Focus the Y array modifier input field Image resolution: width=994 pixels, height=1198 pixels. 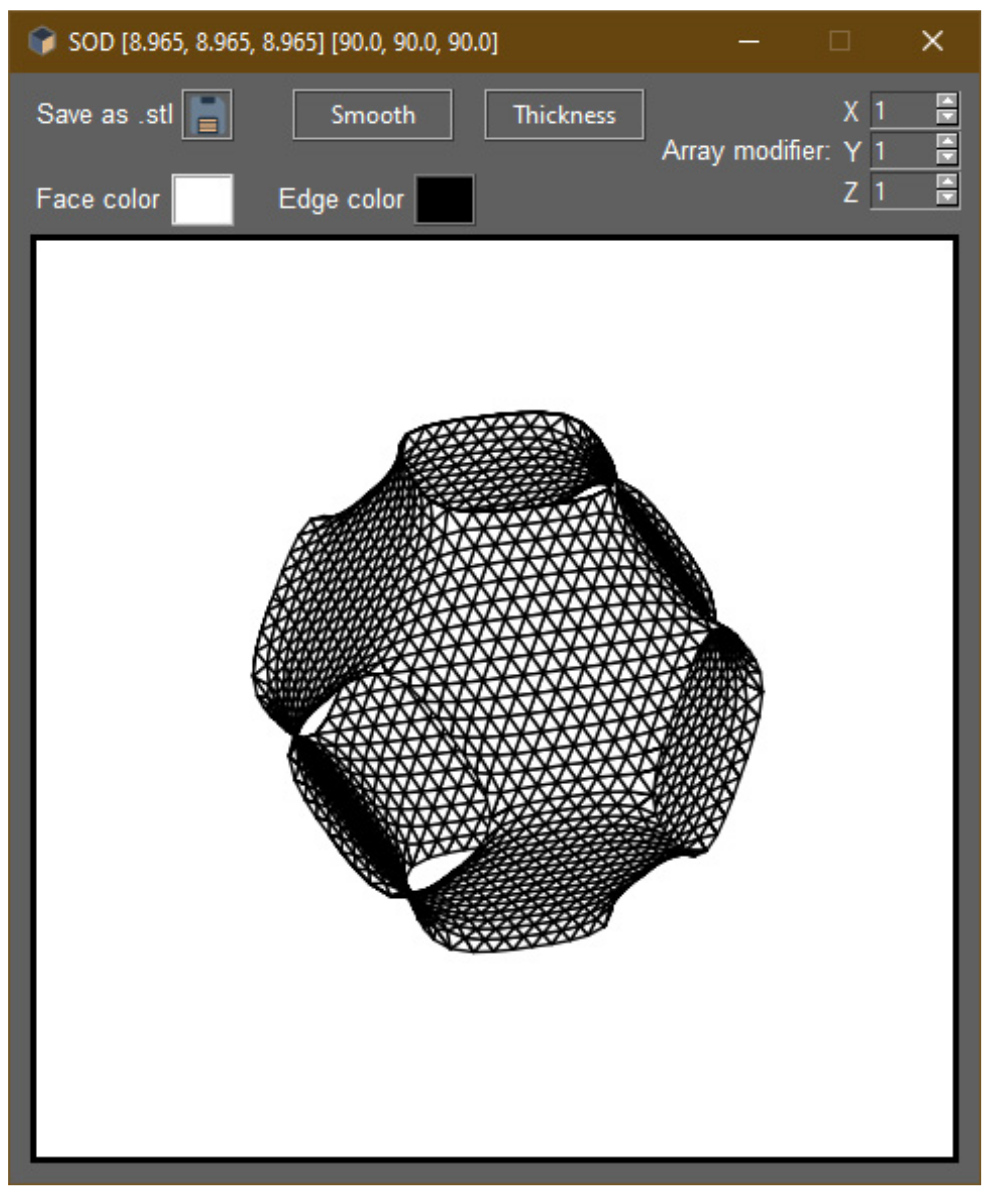(902, 151)
